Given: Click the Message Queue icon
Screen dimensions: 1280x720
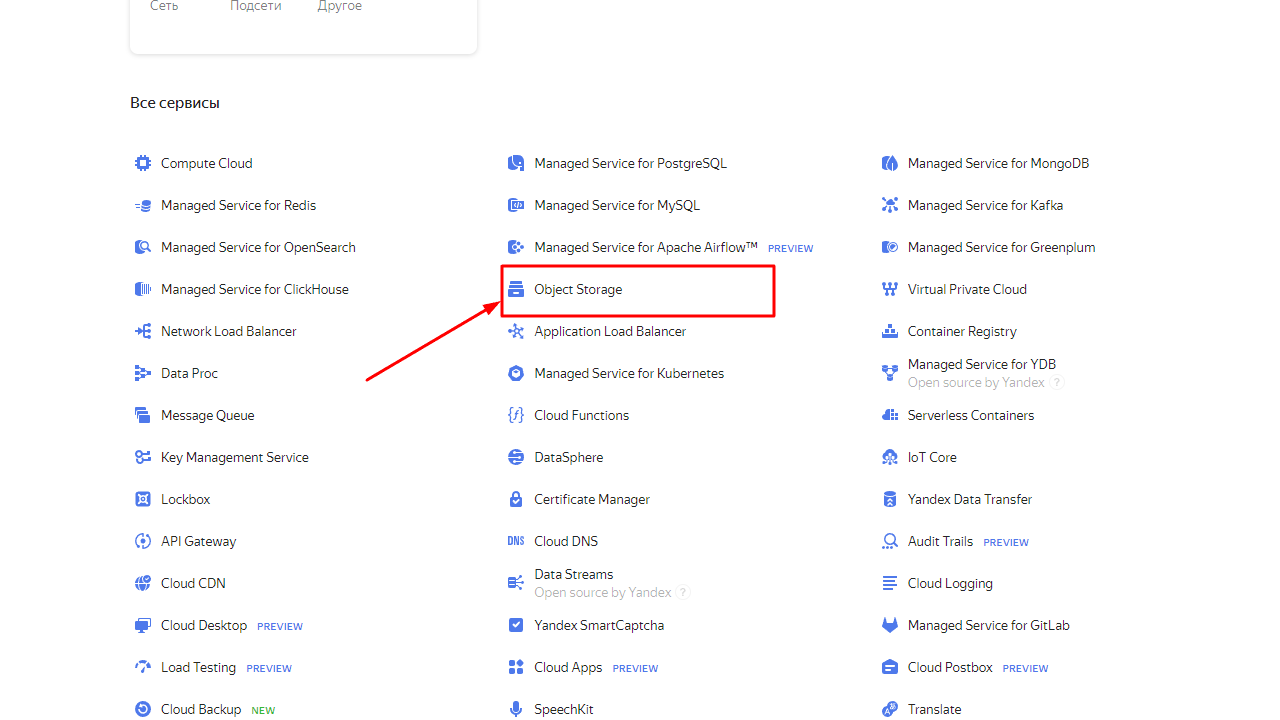Looking at the screenshot, I should pos(143,415).
